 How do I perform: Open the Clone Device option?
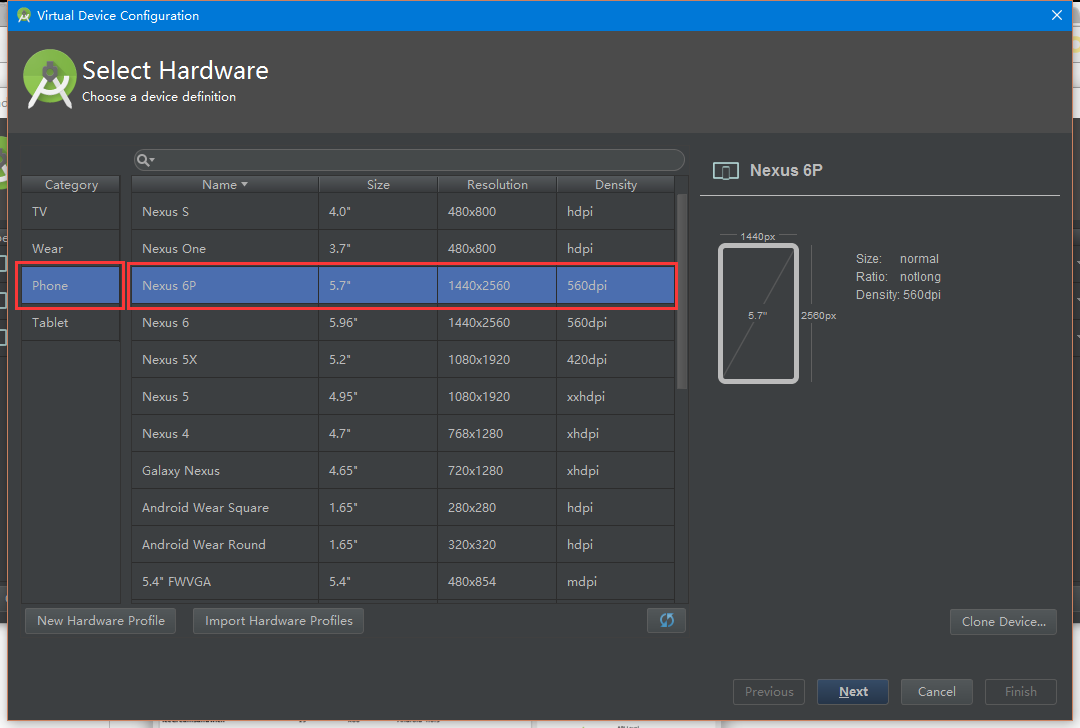pos(1003,621)
